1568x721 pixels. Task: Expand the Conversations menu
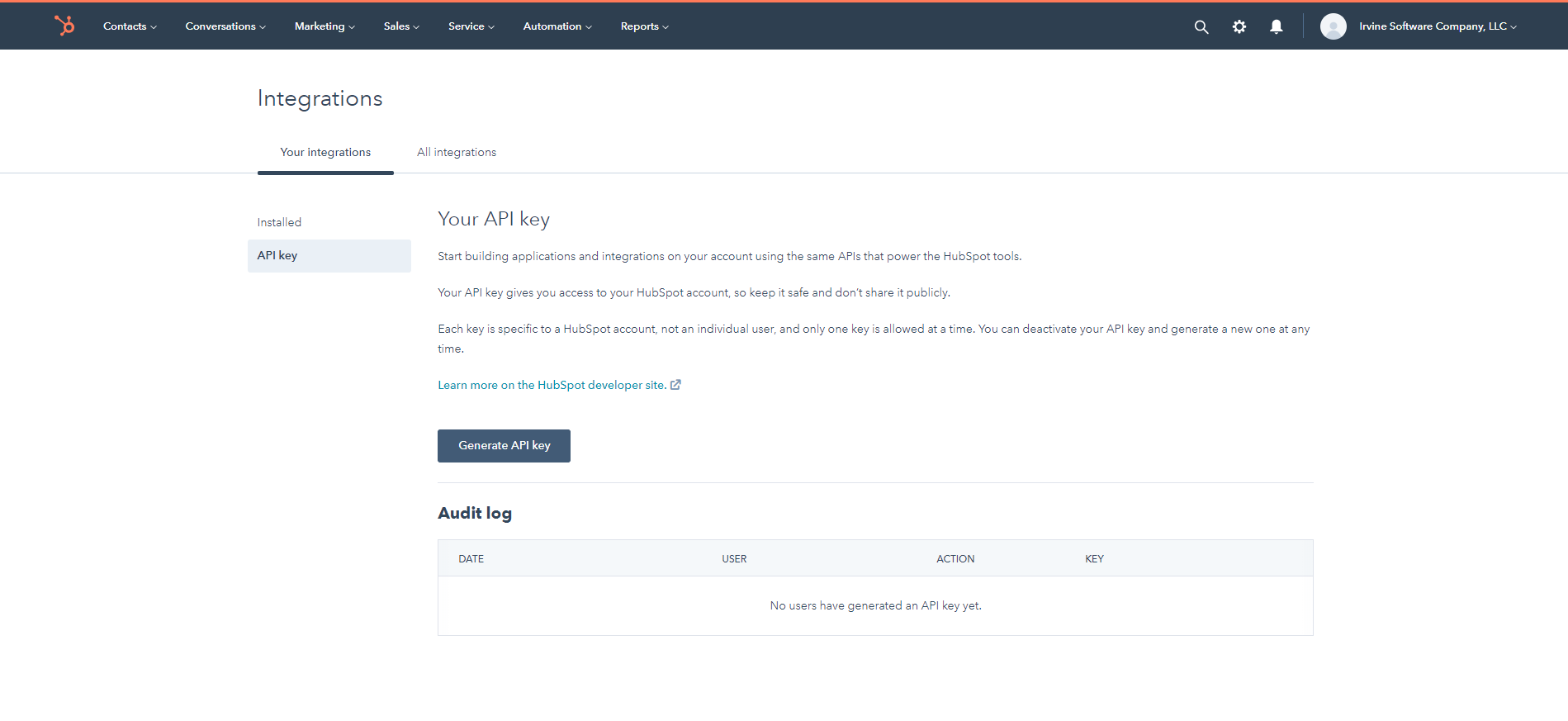(x=225, y=26)
